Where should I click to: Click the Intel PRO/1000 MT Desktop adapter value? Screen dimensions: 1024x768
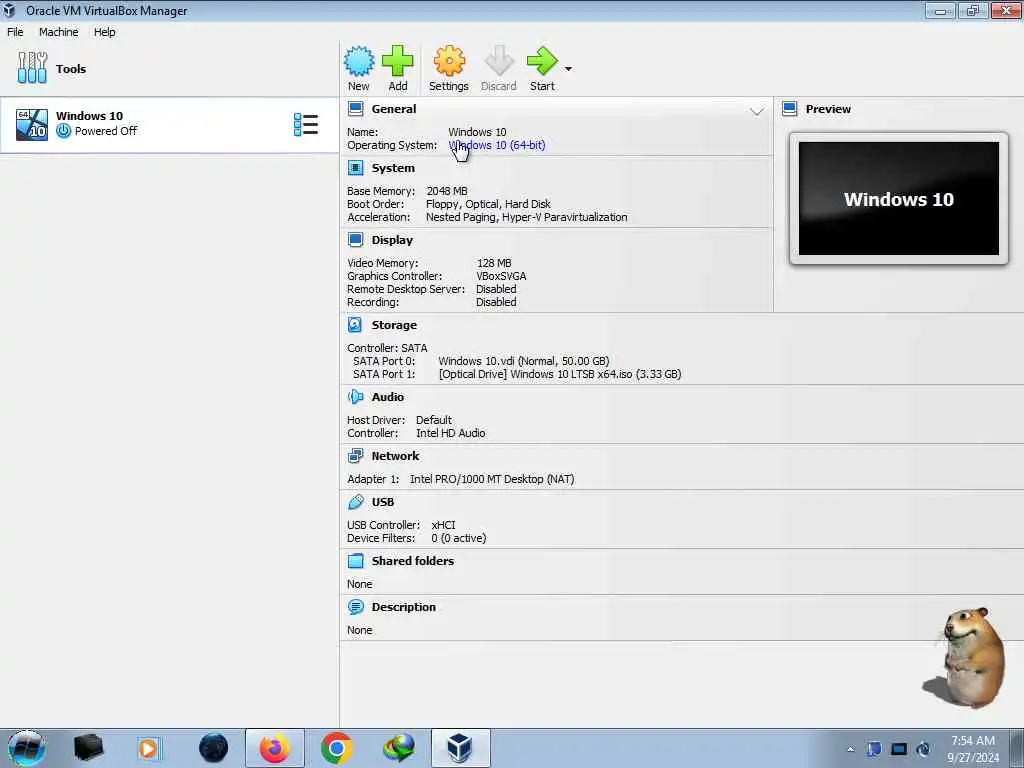pos(492,479)
